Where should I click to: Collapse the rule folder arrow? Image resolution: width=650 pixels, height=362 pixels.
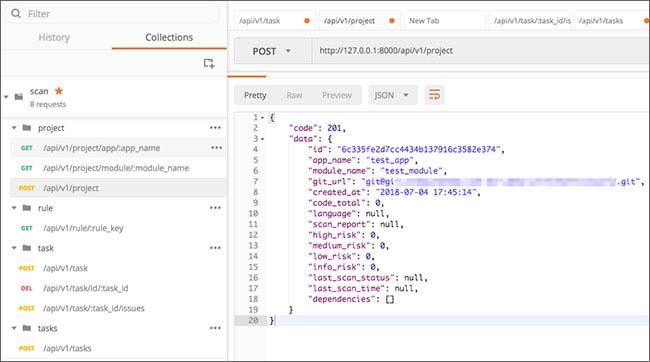coord(14,208)
